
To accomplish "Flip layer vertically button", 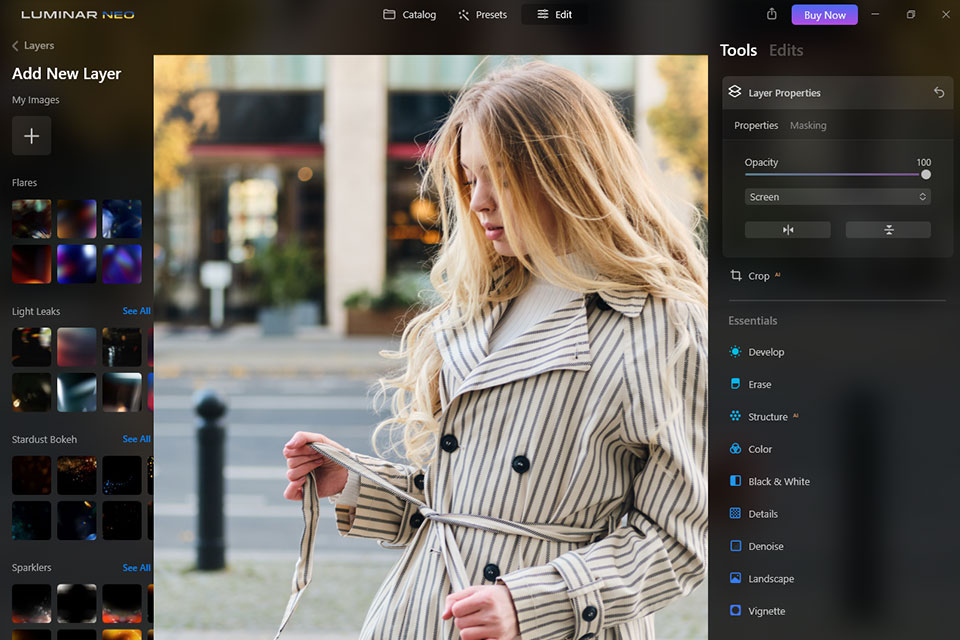I will click(888, 230).
